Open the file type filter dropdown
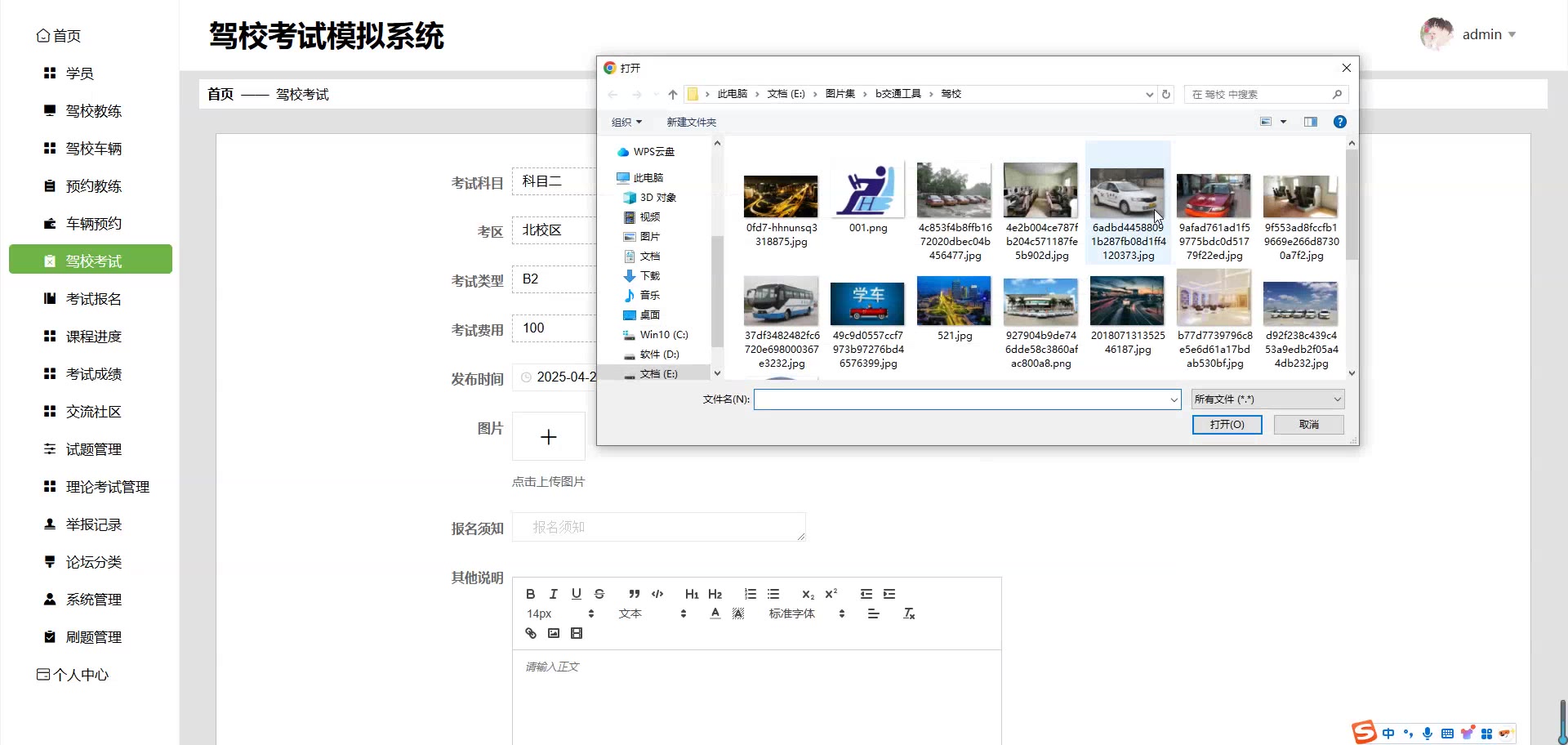 click(1267, 399)
